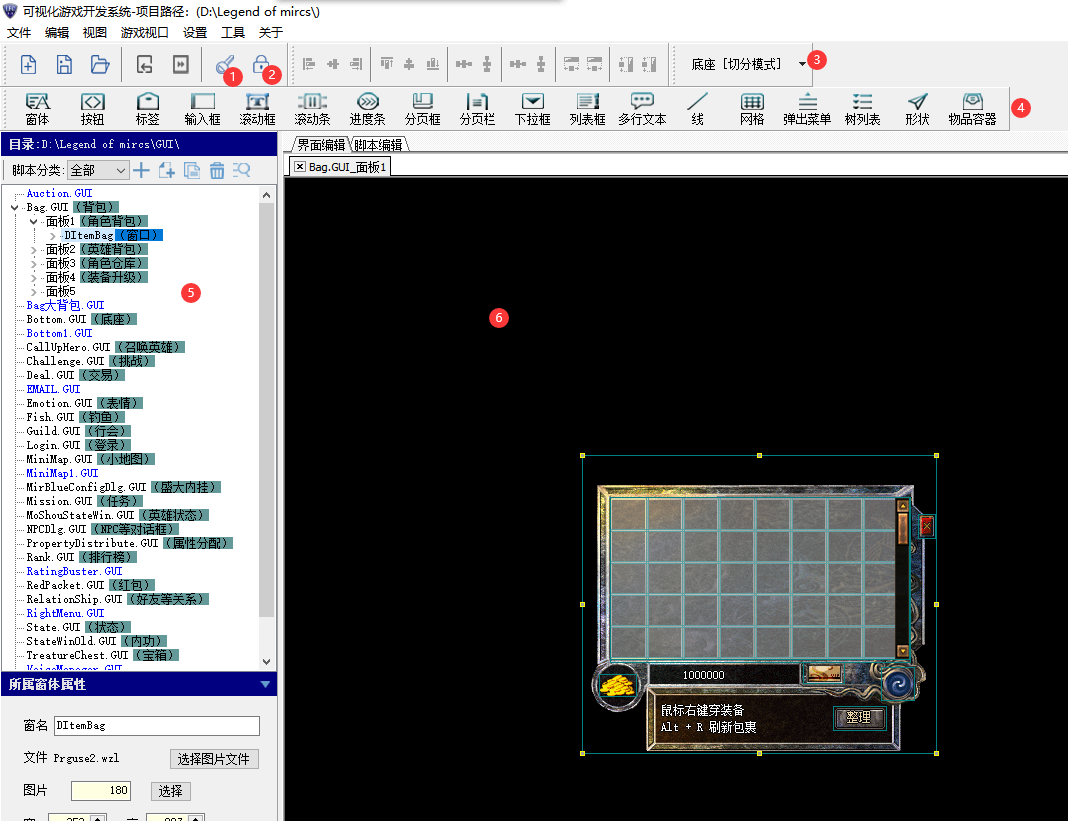The width and height of the screenshot is (1068, 821).
Task: Click the align right icon
Action: coord(356,64)
